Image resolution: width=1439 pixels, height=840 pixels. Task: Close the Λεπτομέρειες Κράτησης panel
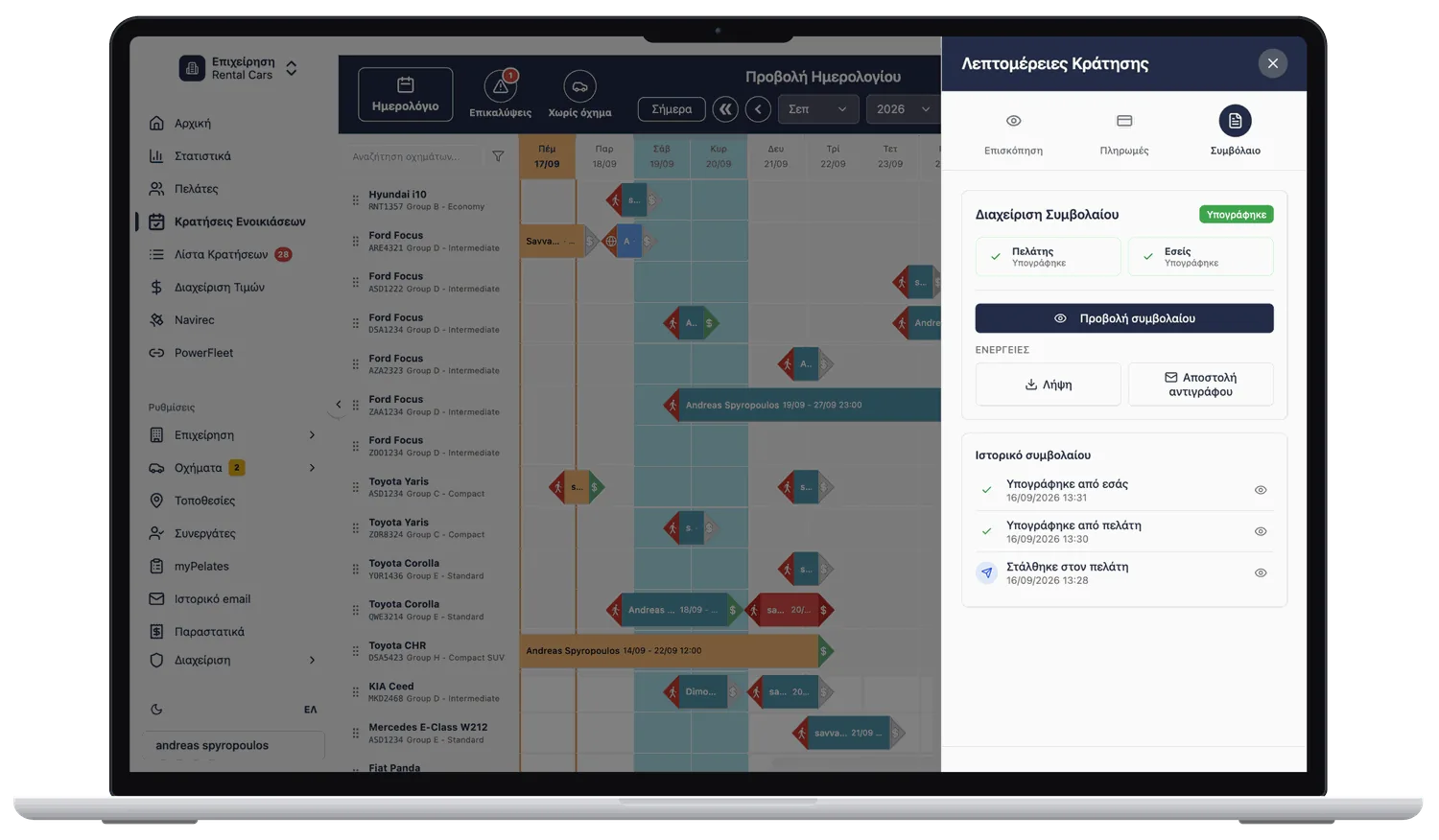[1272, 64]
